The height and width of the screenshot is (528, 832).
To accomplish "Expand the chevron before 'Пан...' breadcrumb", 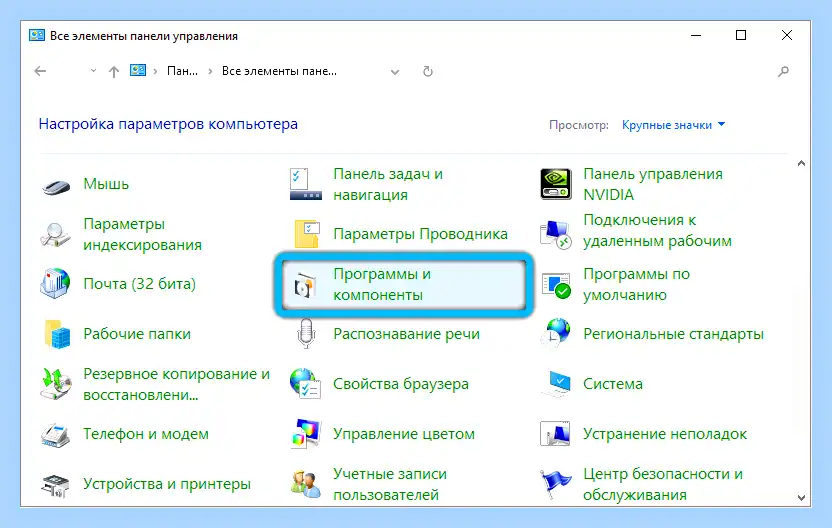I will point(155,71).
